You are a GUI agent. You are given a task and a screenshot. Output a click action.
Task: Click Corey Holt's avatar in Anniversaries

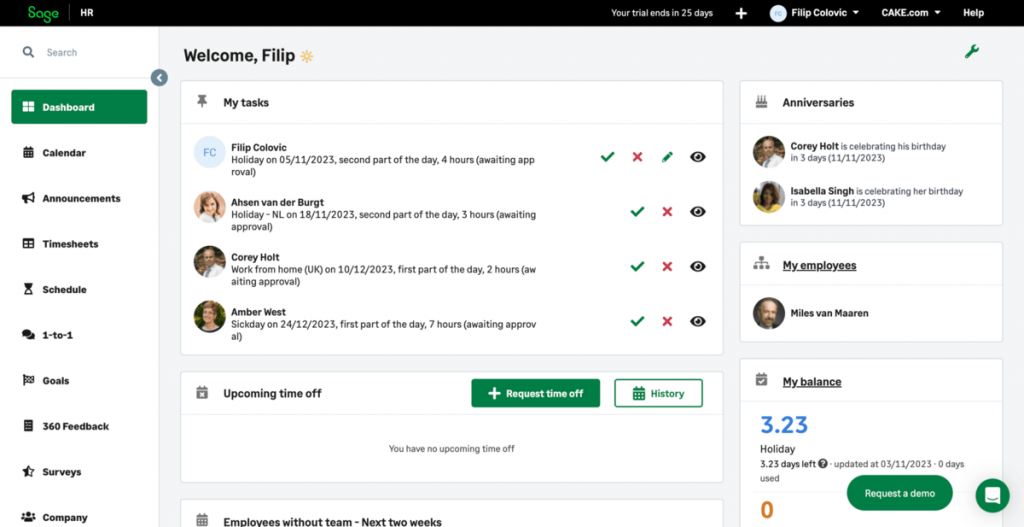tap(769, 152)
